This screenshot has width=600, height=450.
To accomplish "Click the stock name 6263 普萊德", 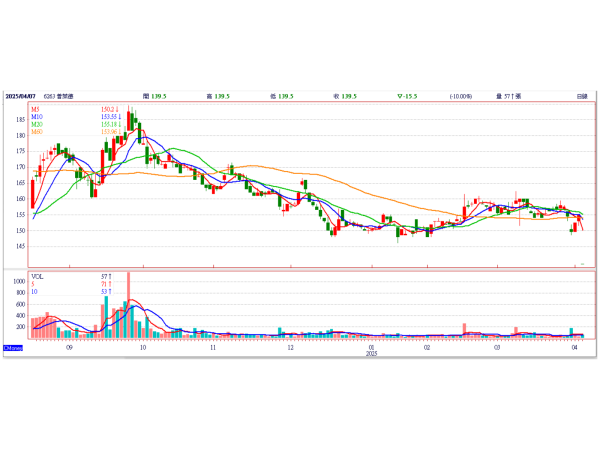I will click(x=72, y=96).
